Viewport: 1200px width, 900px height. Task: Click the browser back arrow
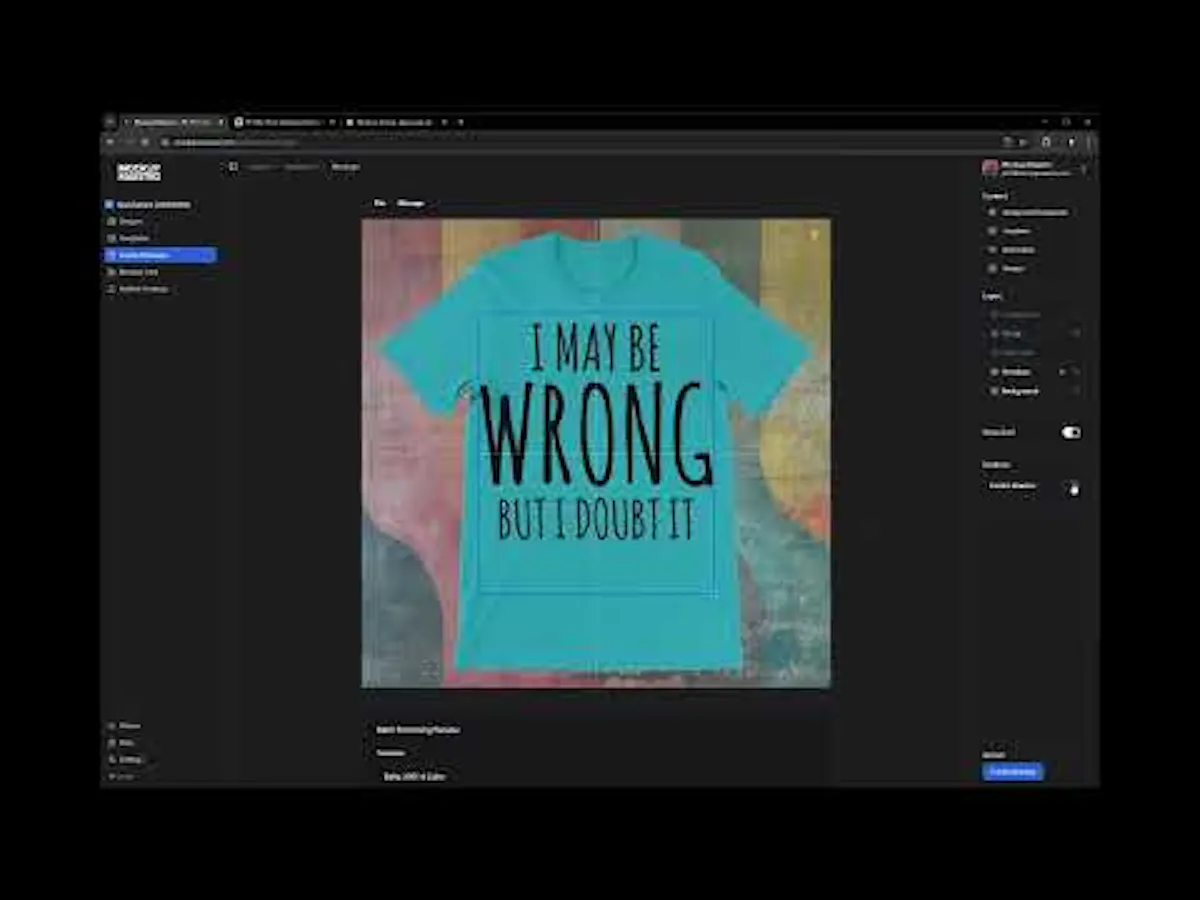tap(110, 142)
